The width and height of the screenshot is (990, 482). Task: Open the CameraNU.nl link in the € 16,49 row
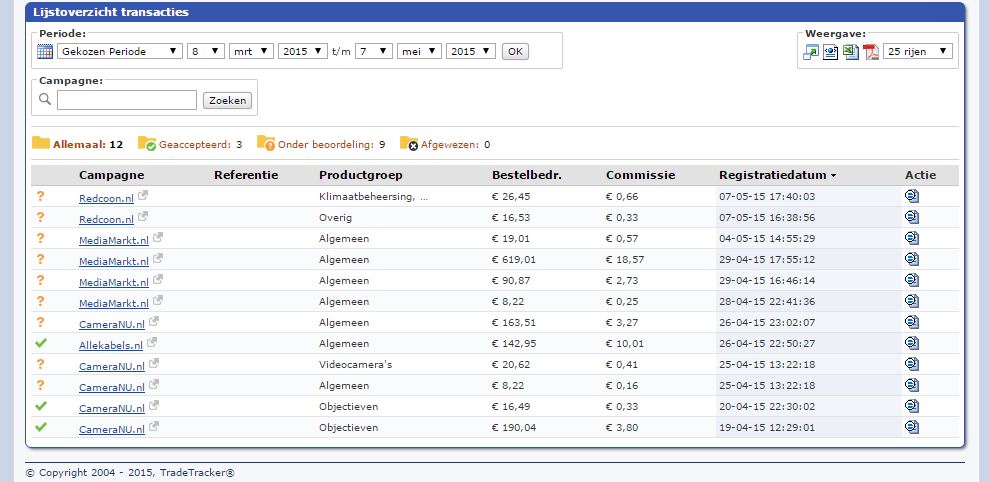112,409
